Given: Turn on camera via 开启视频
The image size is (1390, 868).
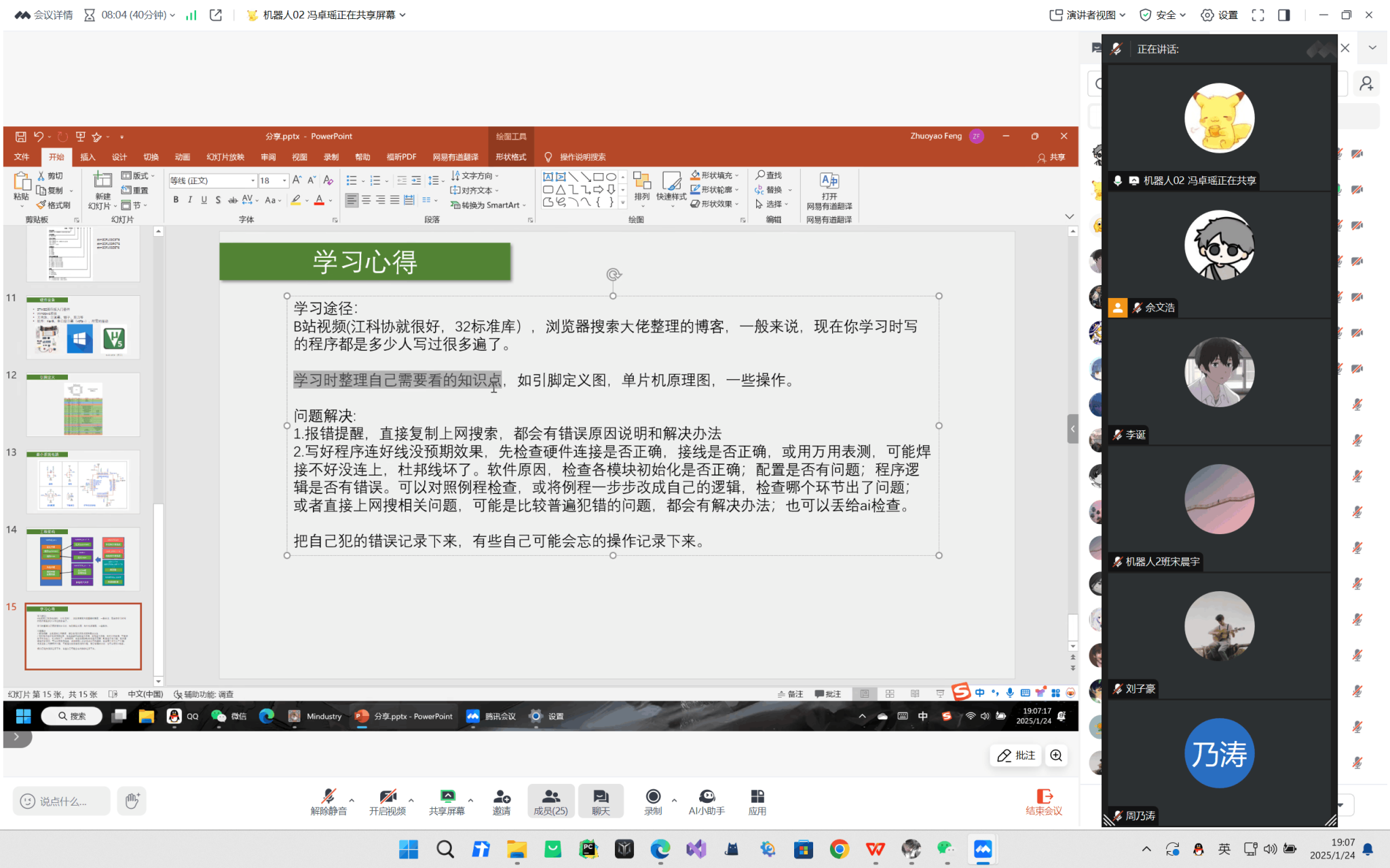Looking at the screenshot, I should (x=387, y=801).
